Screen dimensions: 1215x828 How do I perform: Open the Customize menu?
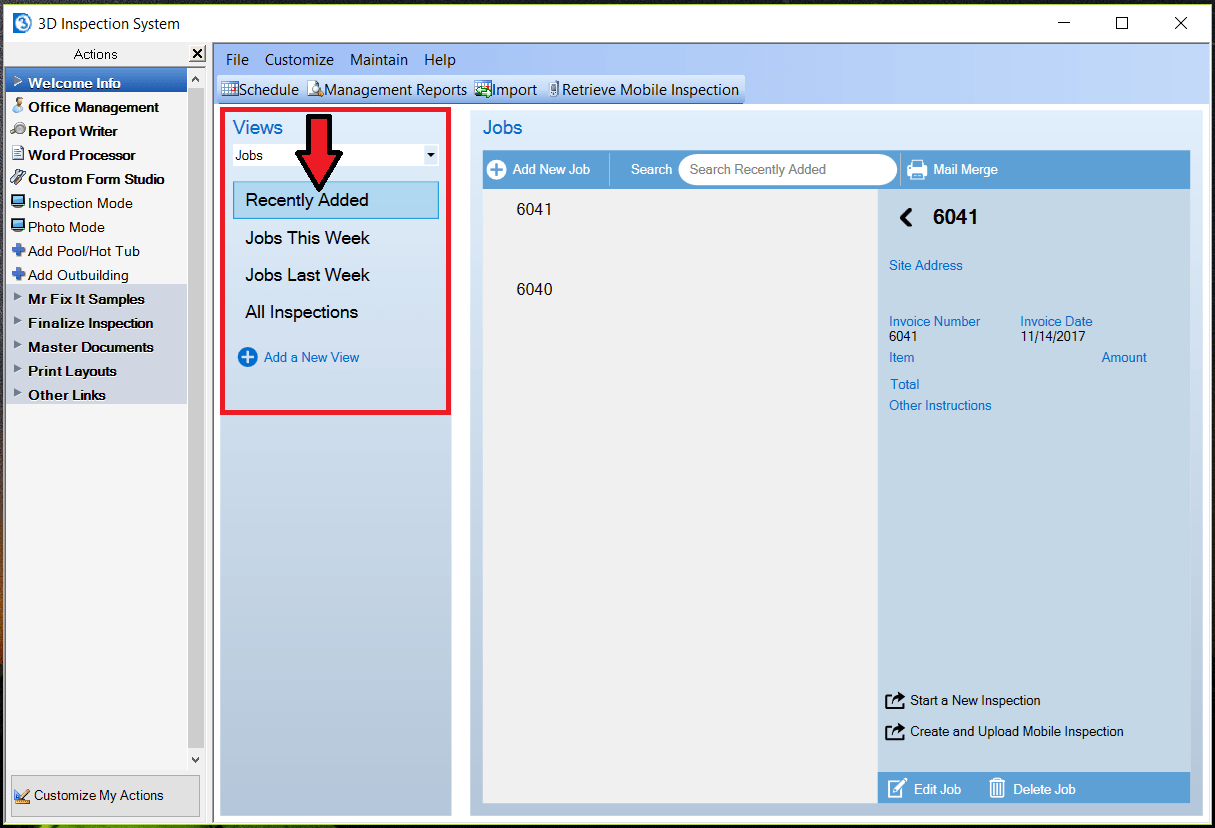(x=299, y=59)
